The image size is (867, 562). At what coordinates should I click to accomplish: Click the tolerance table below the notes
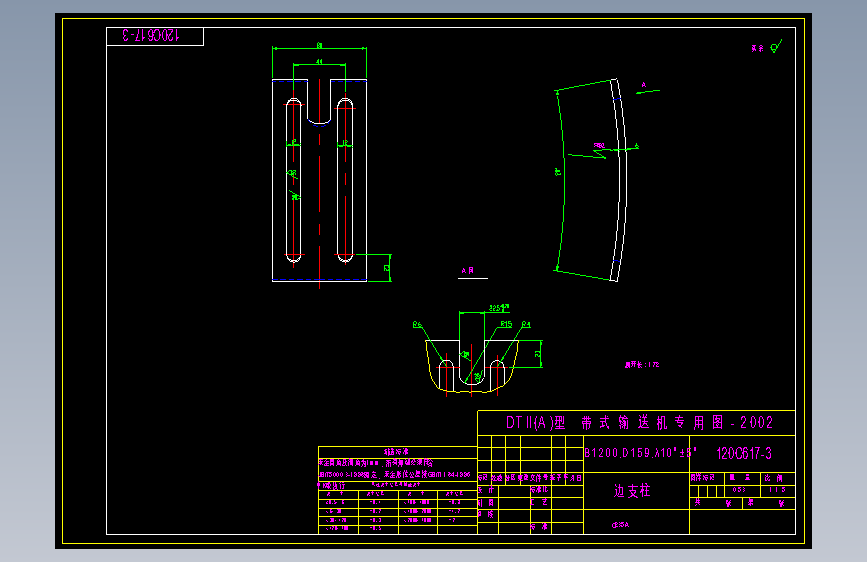[x=398, y=512]
